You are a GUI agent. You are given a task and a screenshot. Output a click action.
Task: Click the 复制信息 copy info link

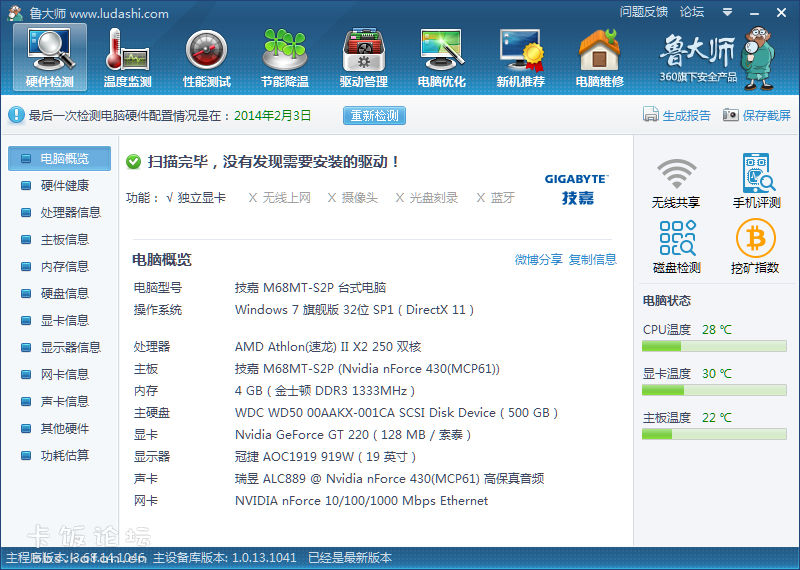click(592, 259)
